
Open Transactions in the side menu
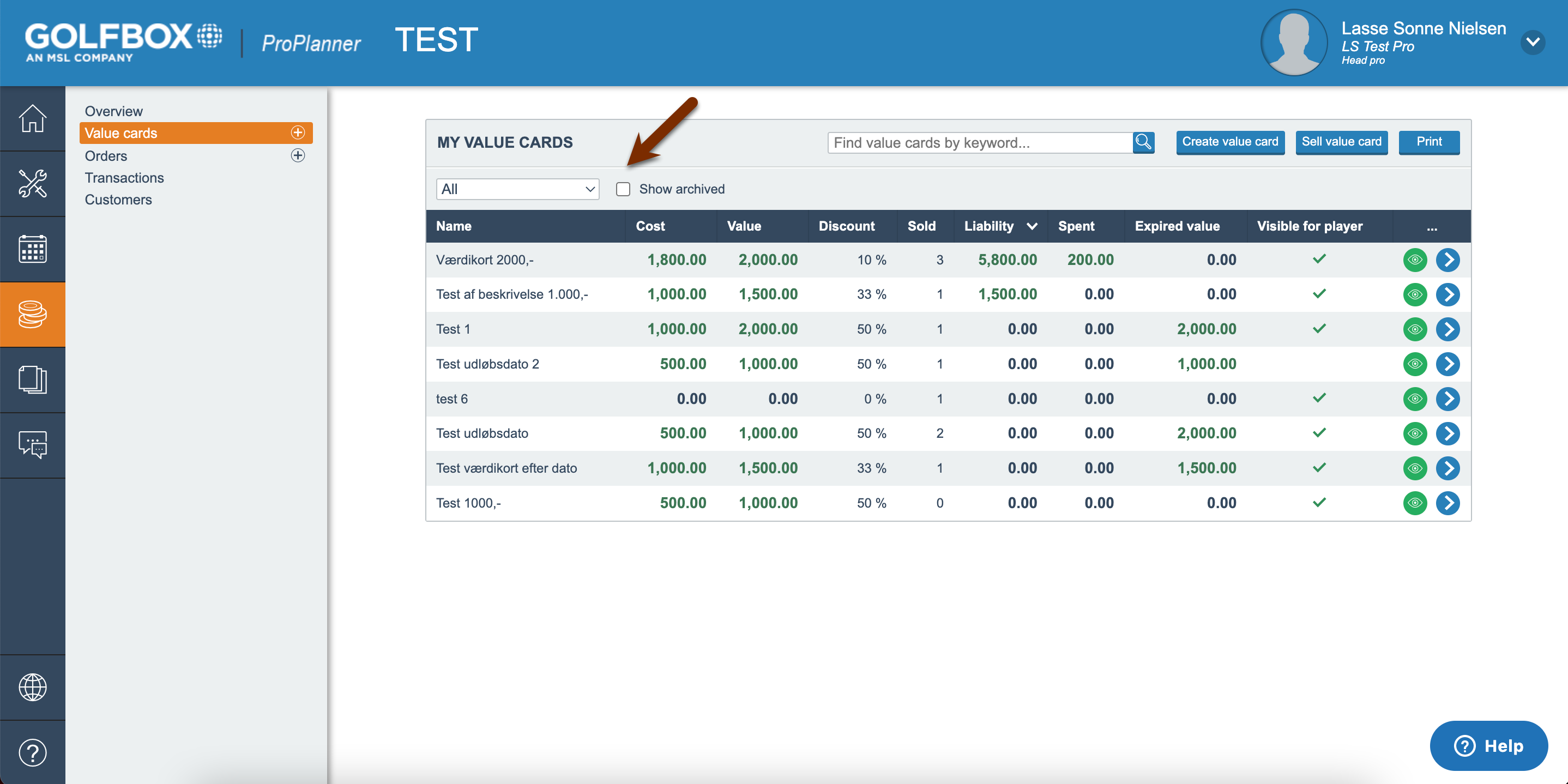[124, 178]
